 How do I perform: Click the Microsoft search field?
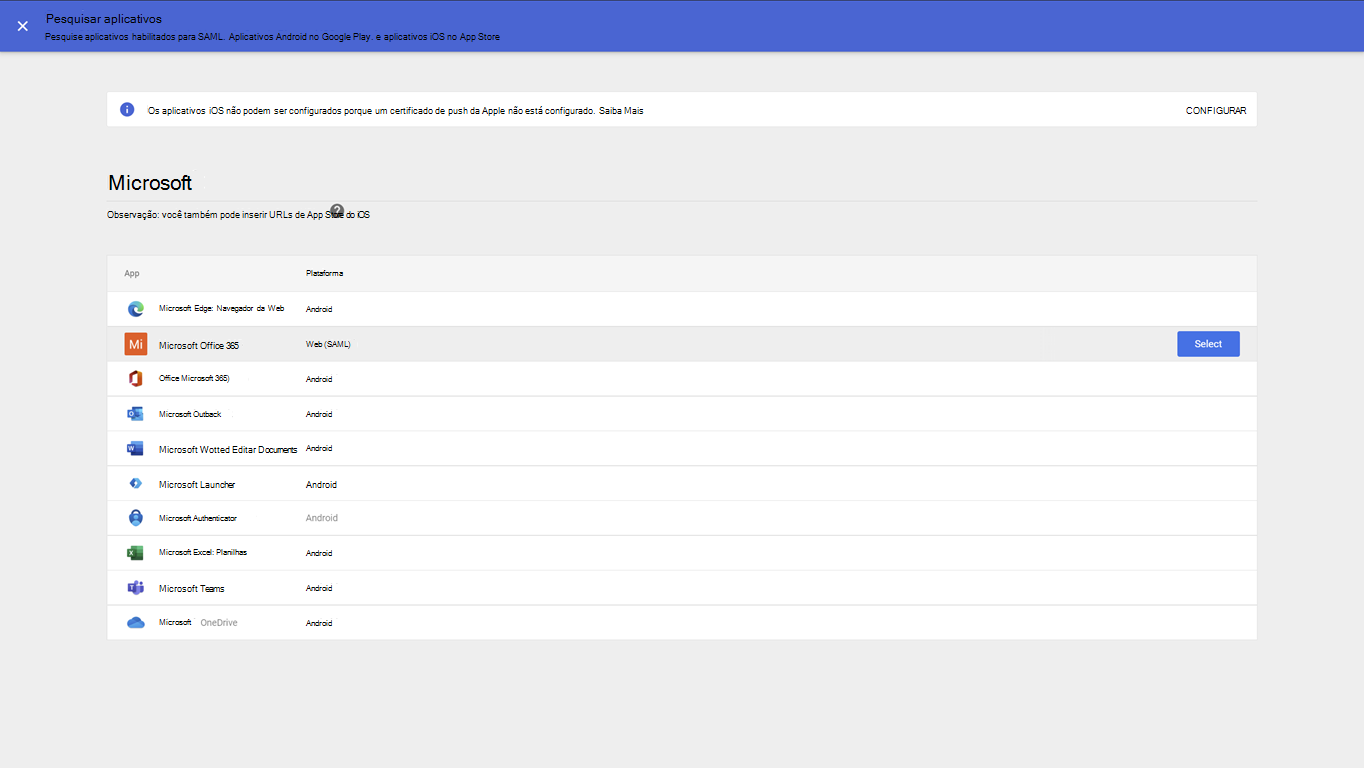click(682, 184)
